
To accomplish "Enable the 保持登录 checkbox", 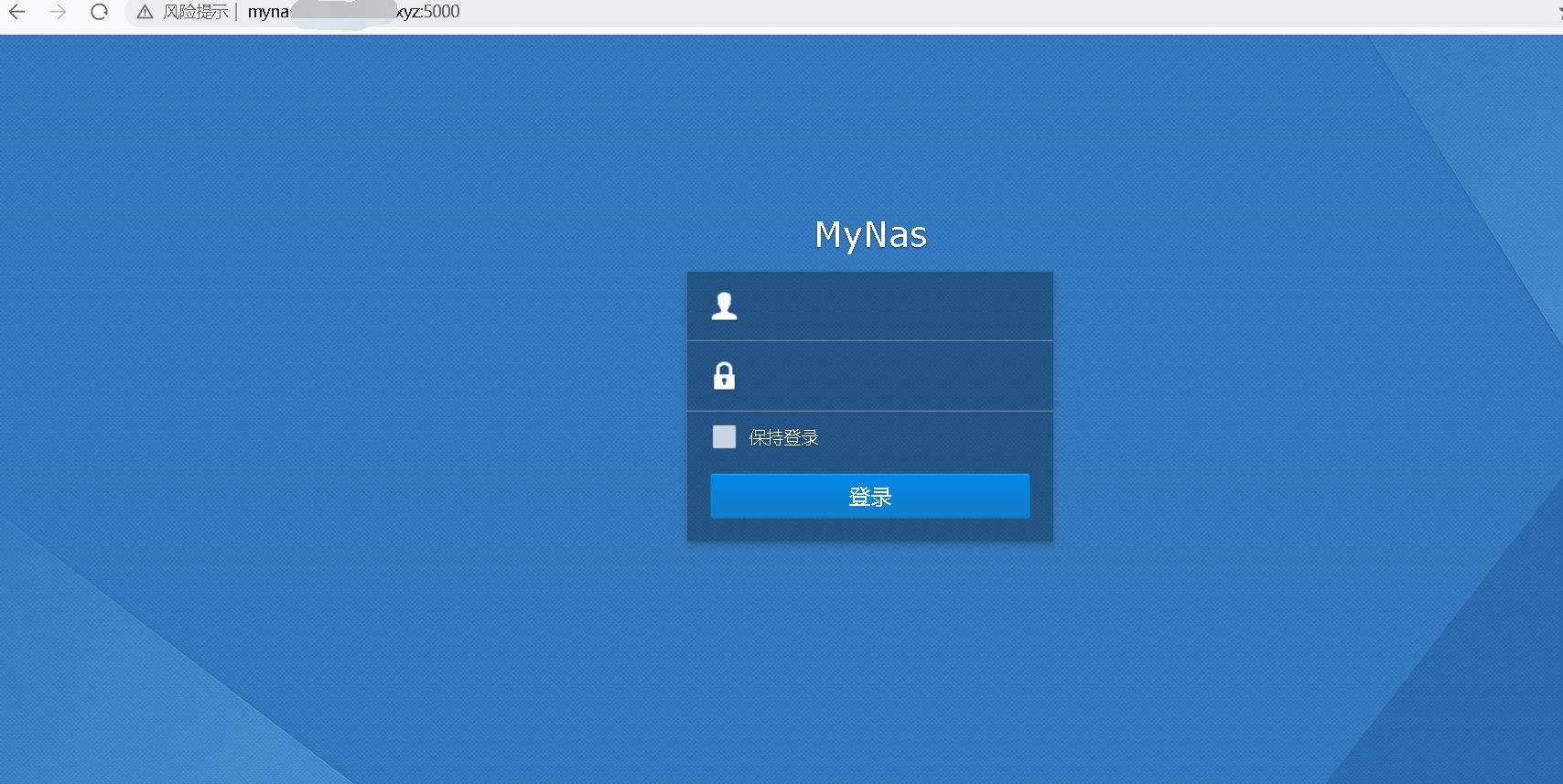I will [x=724, y=437].
